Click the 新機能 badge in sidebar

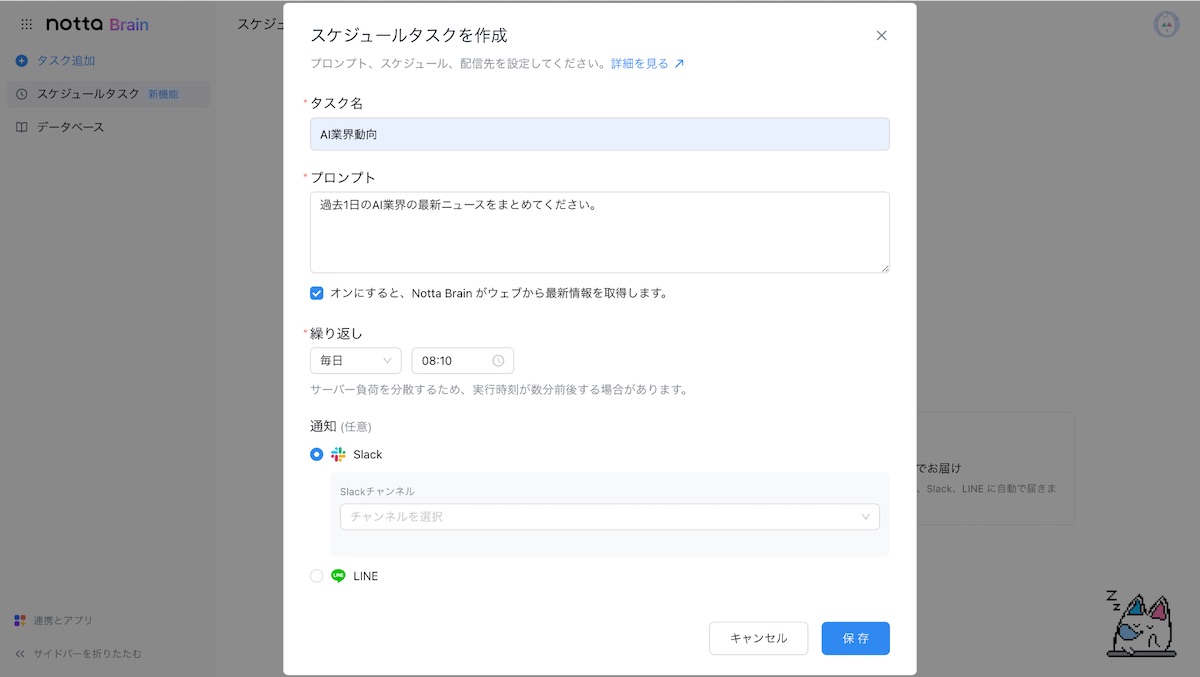point(163,94)
